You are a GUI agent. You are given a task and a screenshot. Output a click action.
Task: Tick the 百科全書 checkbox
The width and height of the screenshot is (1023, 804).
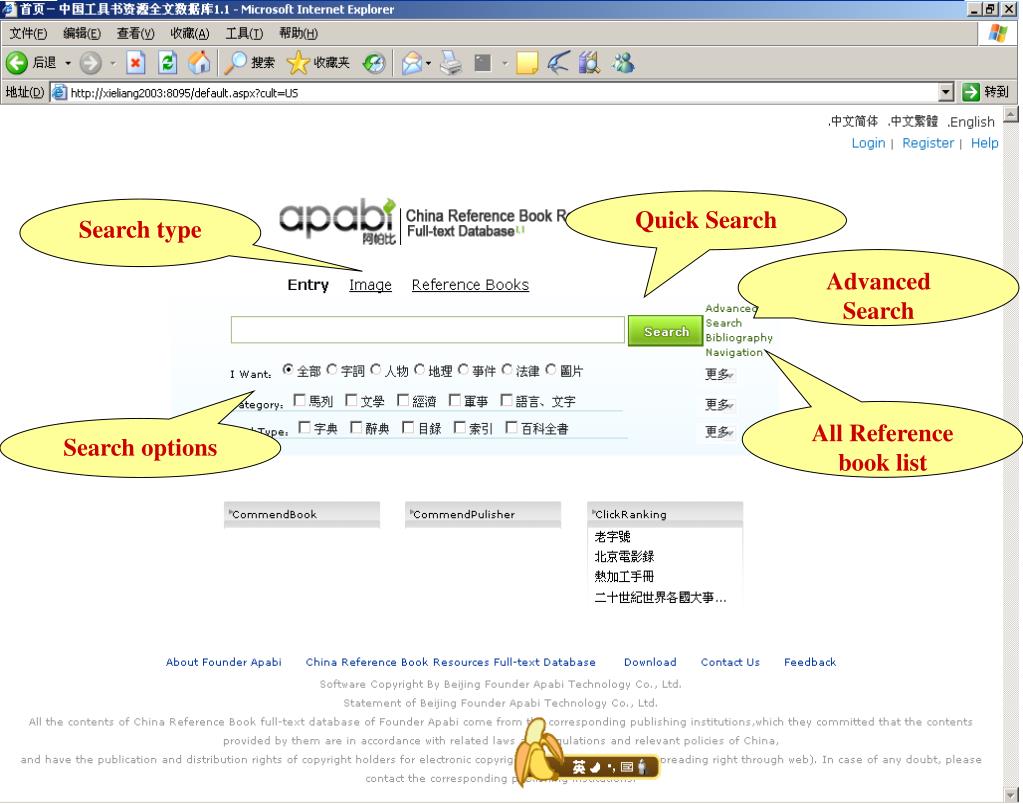[512, 427]
